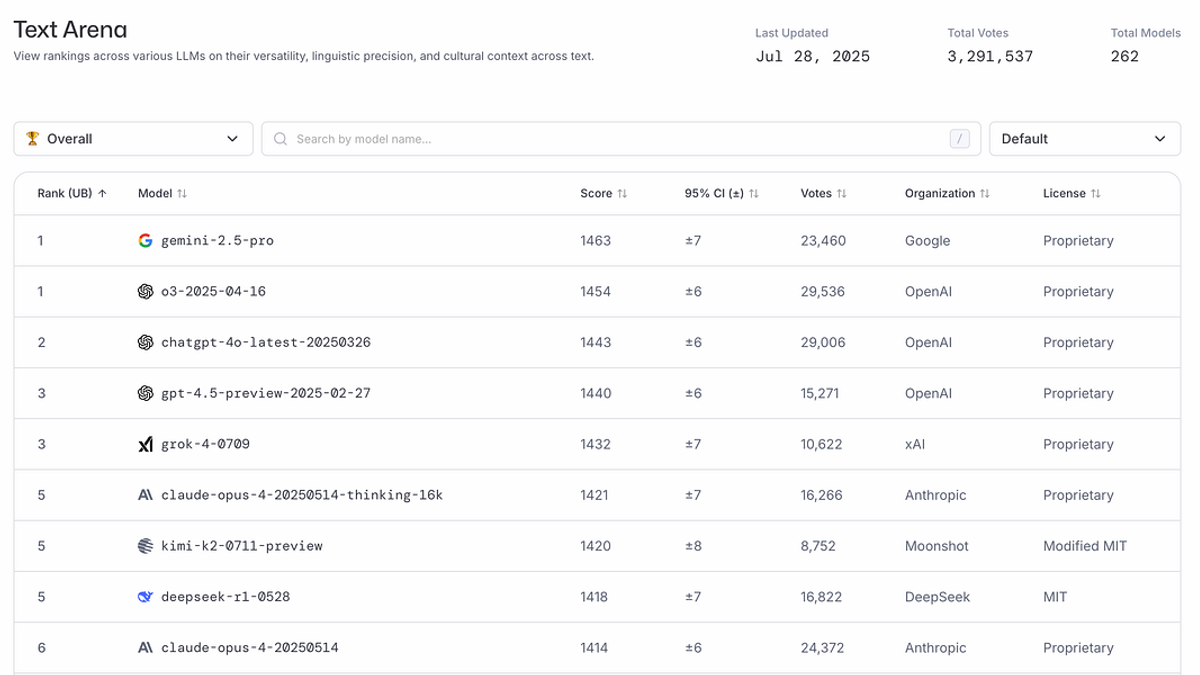Click the total models value 262
Screen dimensions: 1200x675
click(x=1125, y=57)
